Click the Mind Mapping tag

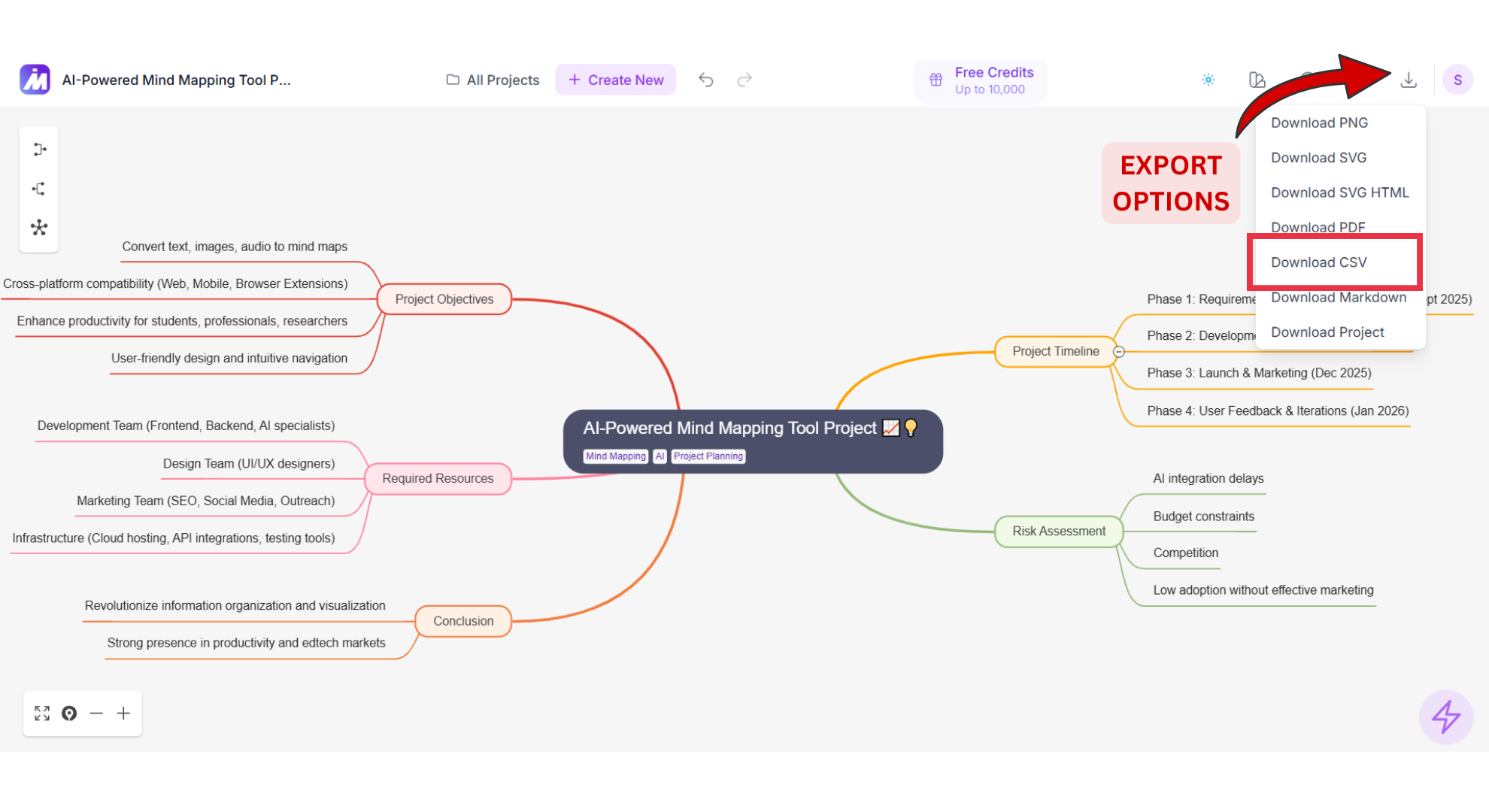pos(616,456)
